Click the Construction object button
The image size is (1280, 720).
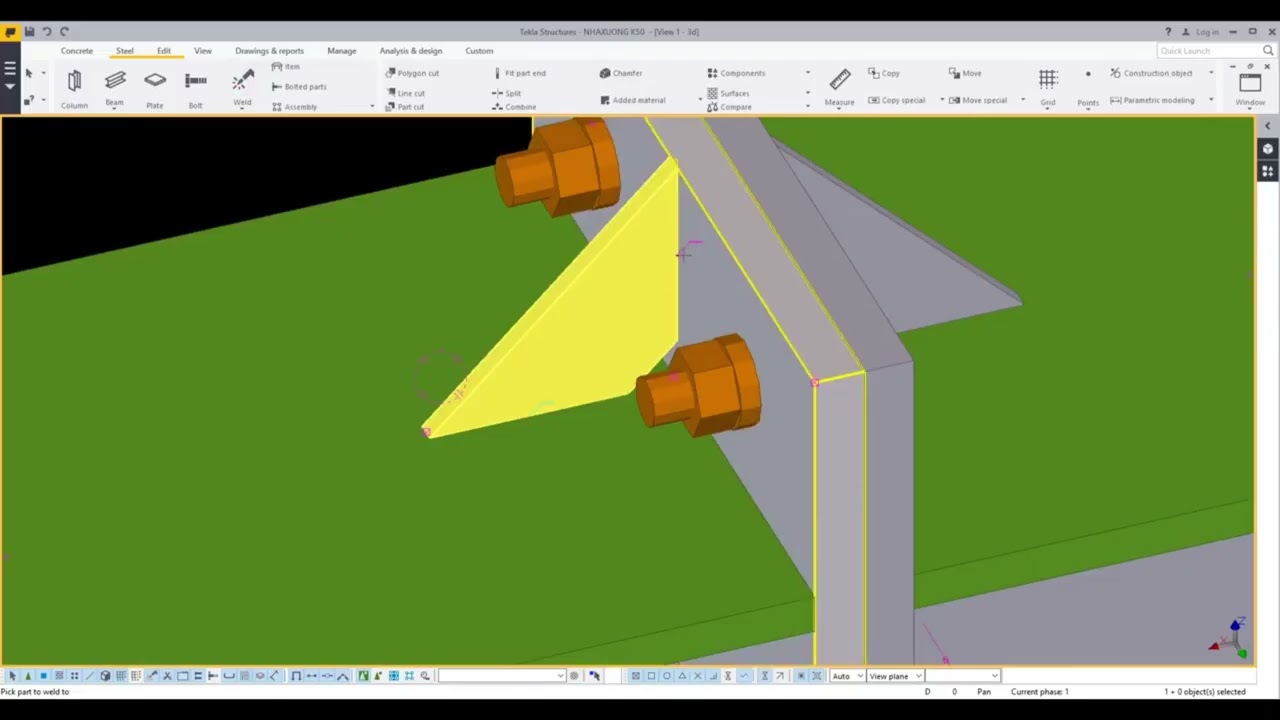coord(1151,73)
